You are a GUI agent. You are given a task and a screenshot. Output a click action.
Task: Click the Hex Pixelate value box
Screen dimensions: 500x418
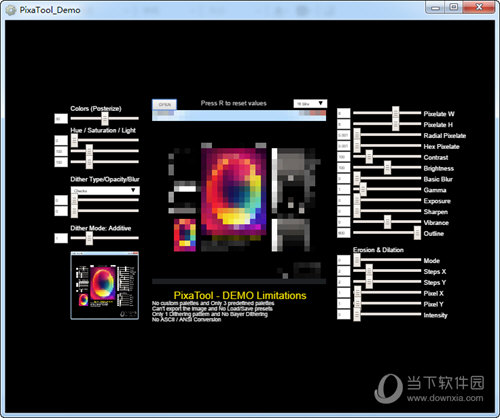tap(344, 146)
